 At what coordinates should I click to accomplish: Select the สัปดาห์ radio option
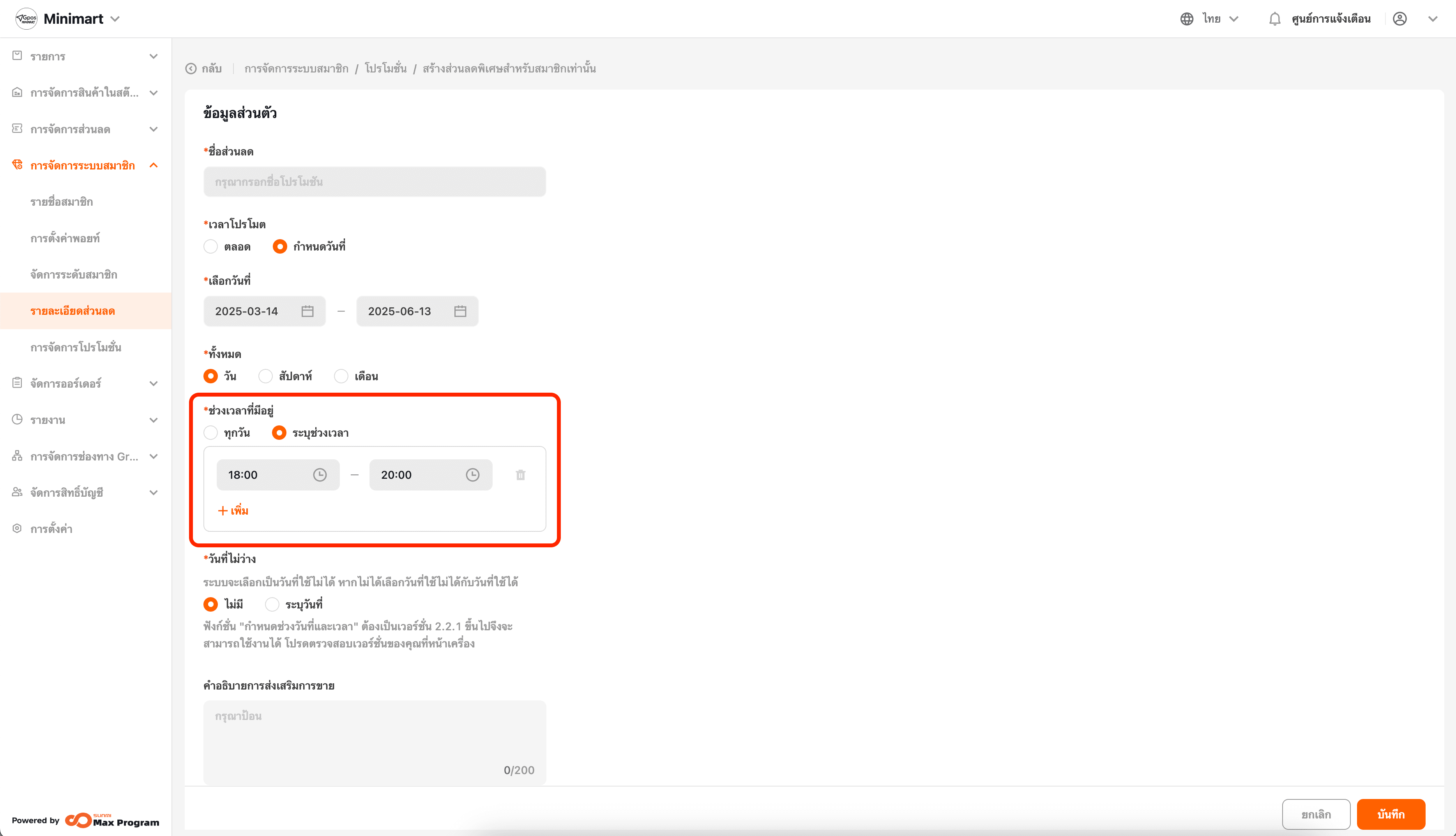265,376
